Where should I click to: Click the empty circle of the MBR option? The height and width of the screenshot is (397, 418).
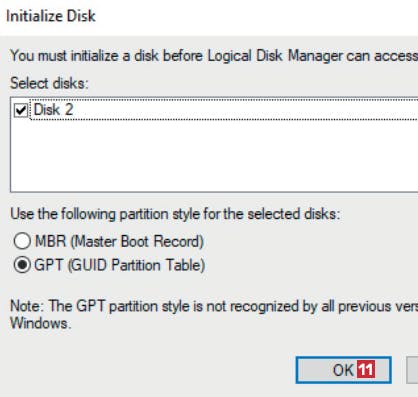pyautogui.click(x=22, y=241)
